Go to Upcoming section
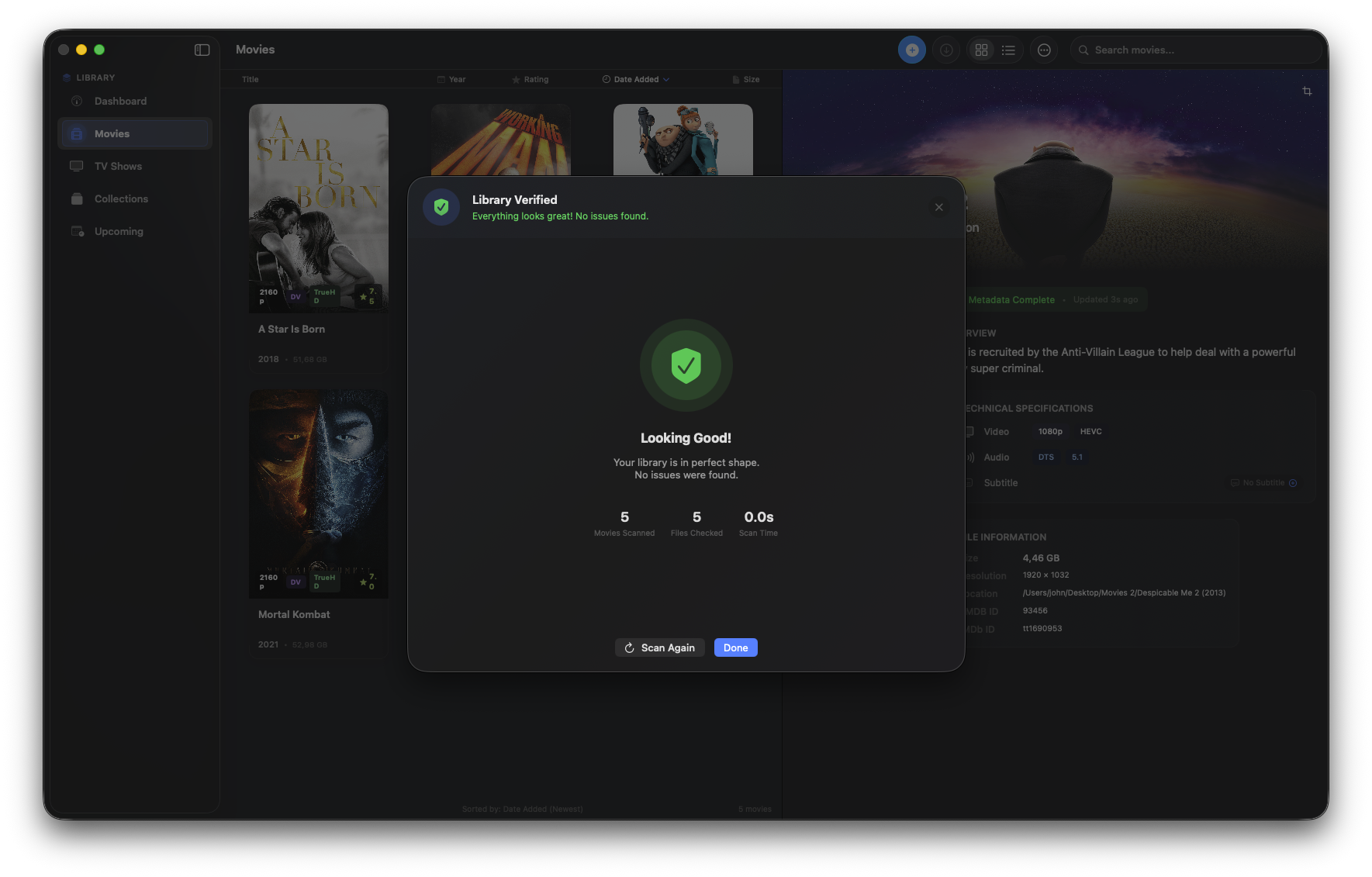 tap(119, 232)
